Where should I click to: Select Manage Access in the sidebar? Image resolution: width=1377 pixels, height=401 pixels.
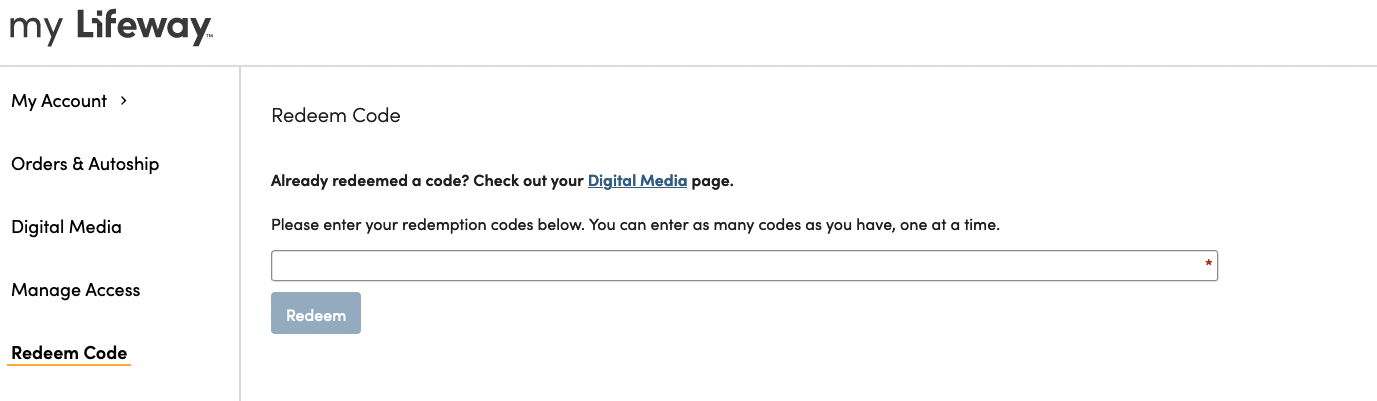pyautogui.click(x=76, y=290)
